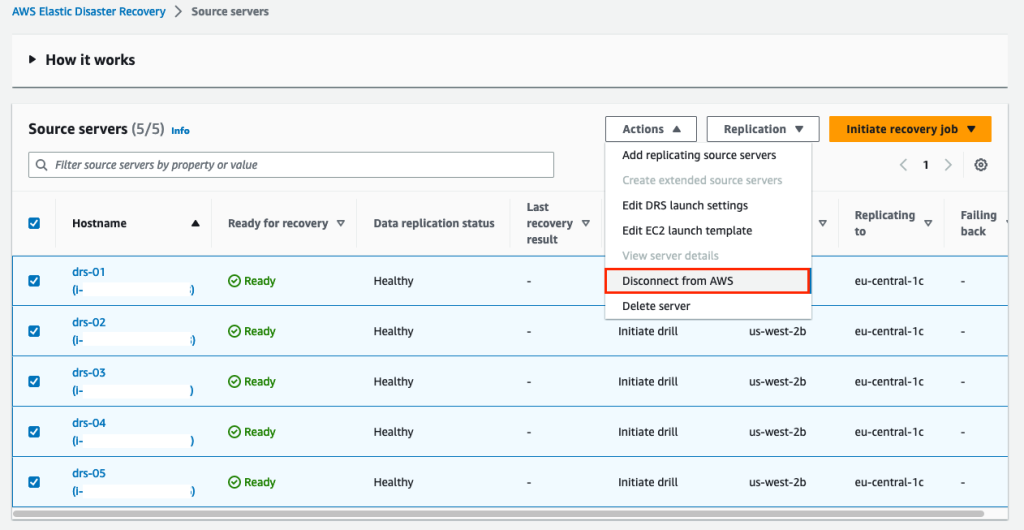Click Healthy status in drs-04 row

pos(393,431)
